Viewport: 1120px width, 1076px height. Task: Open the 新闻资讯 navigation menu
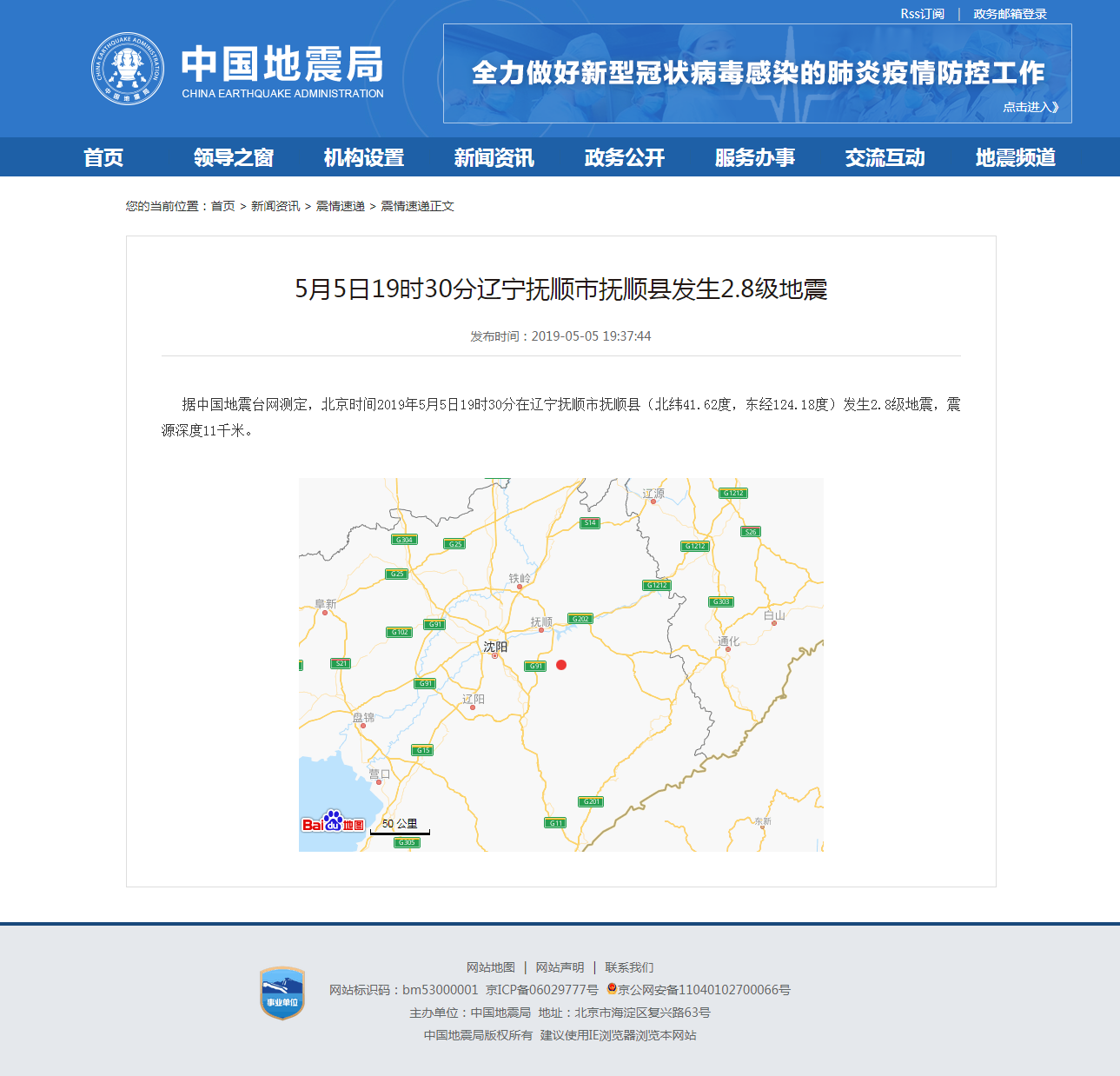pos(494,157)
